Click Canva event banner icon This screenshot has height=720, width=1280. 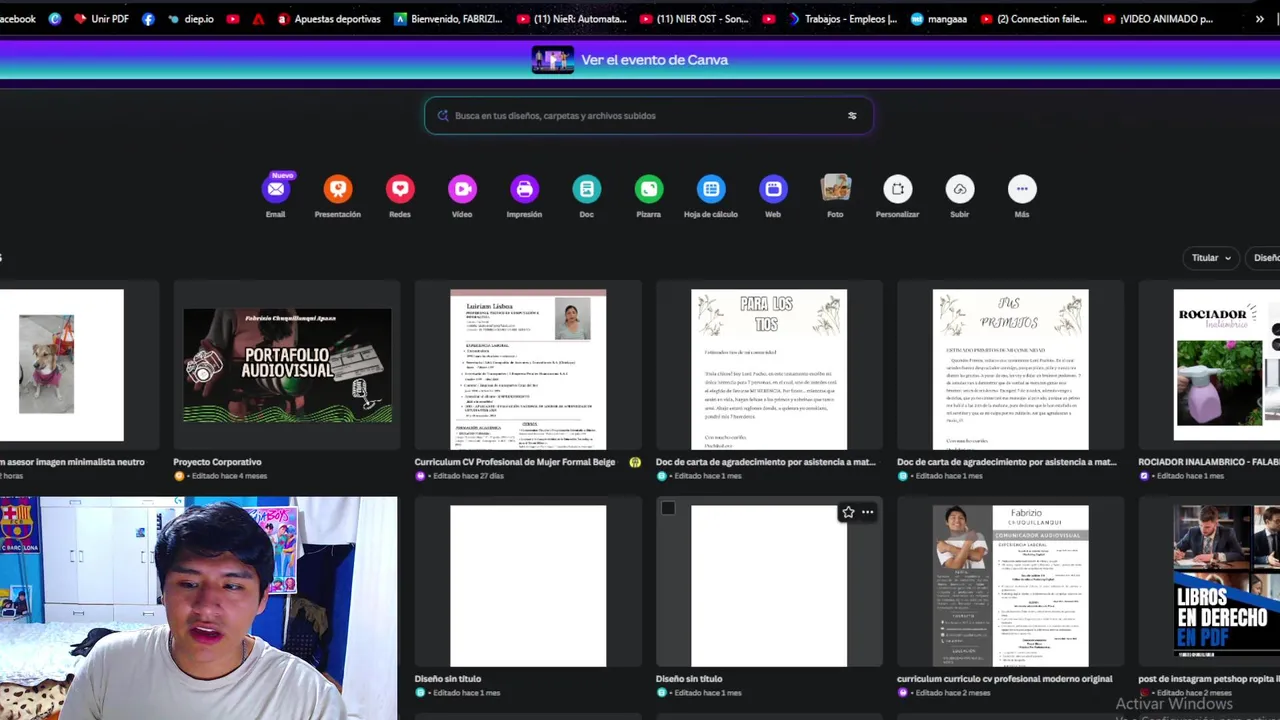pyautogui.click(x=553, y=60)
